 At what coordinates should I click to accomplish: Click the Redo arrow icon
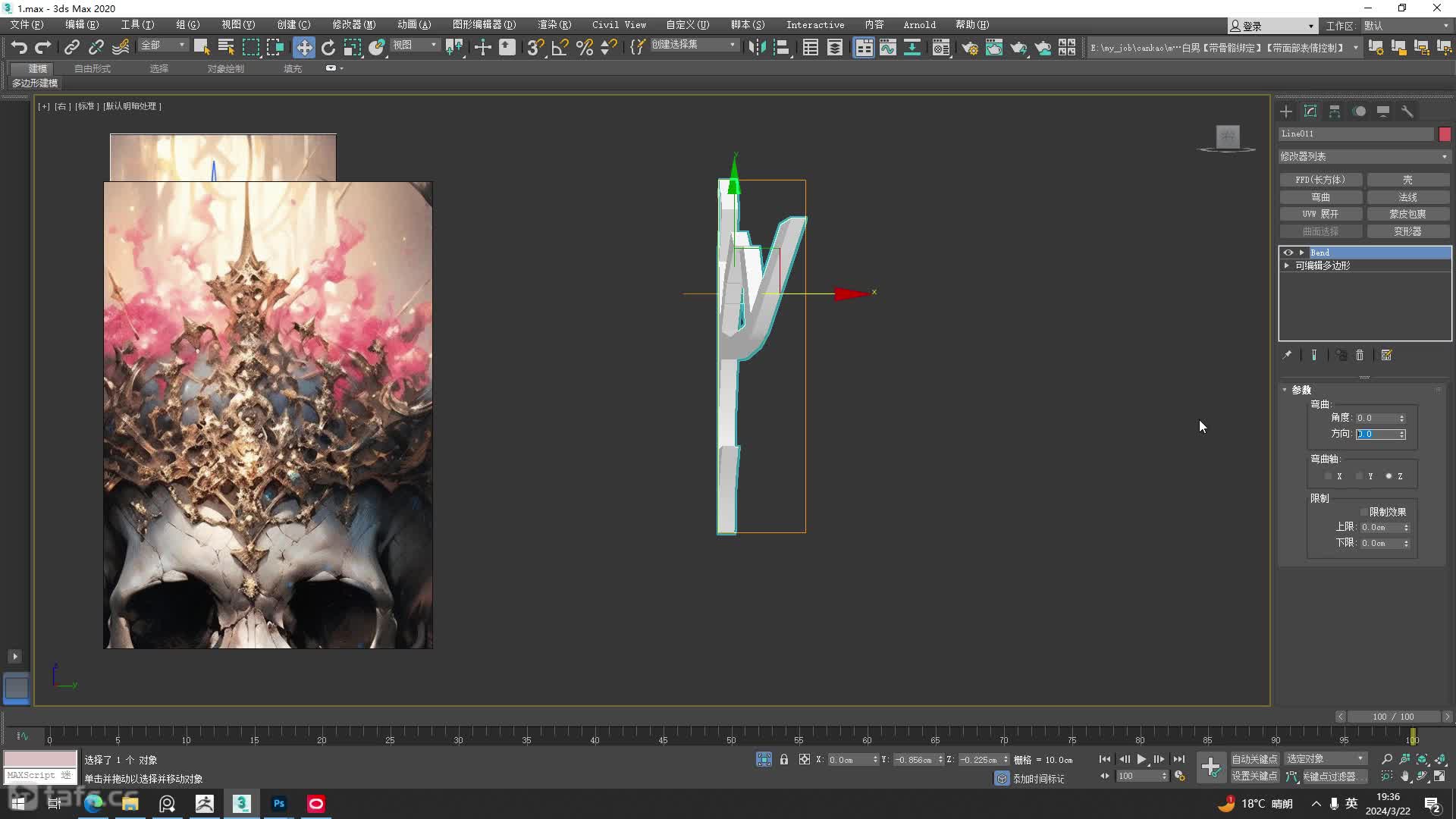(x=43, y=47)
